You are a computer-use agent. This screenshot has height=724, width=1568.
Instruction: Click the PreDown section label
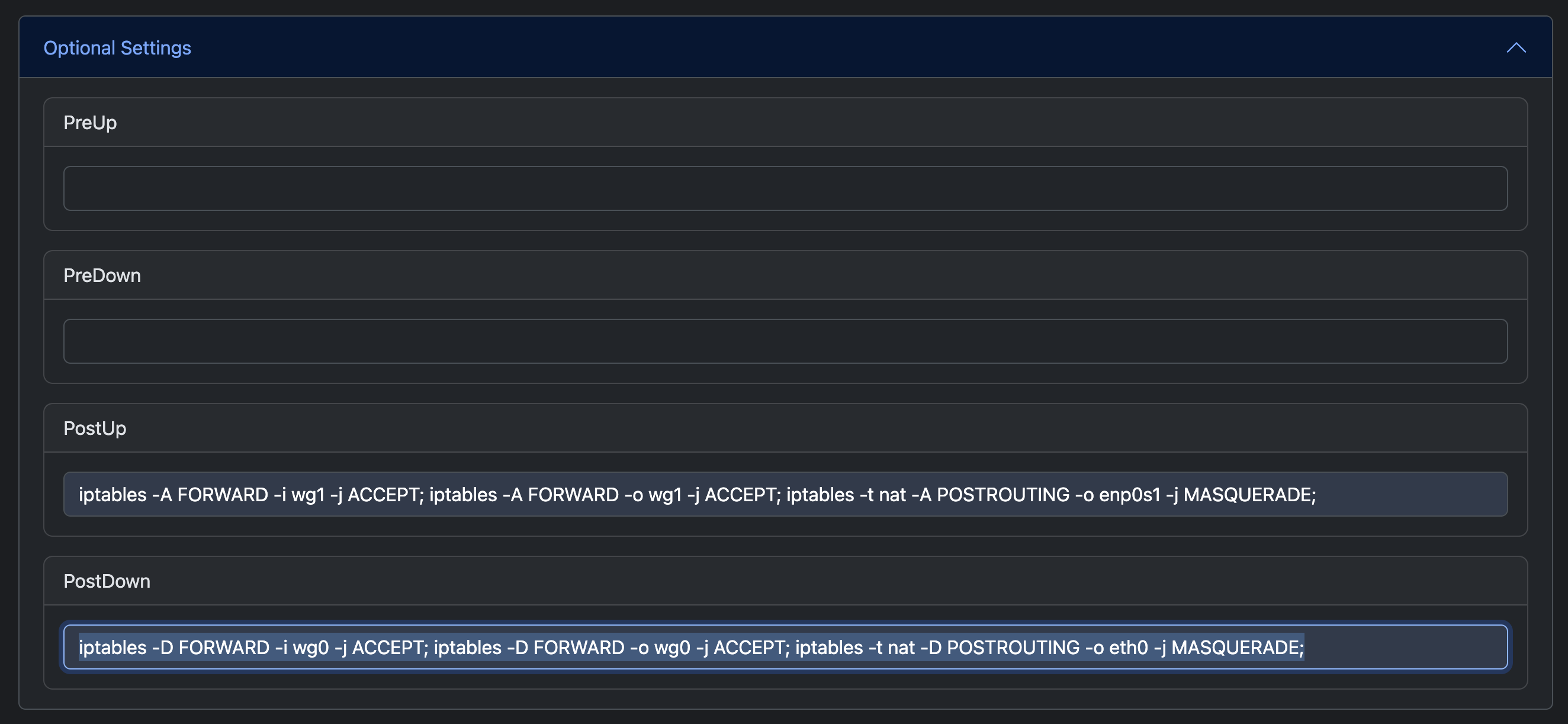pos(102,275)
